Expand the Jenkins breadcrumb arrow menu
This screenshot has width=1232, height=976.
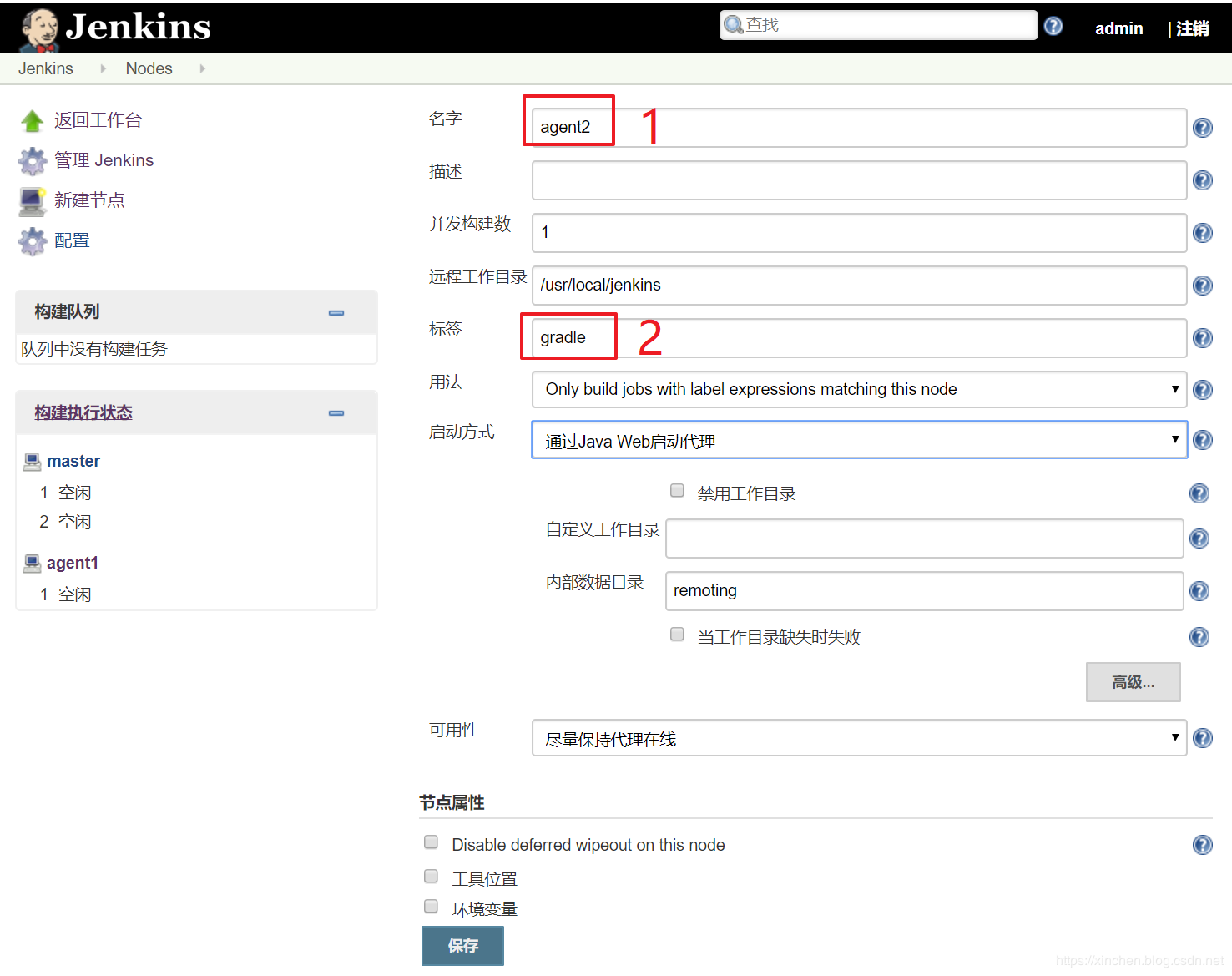pyautogui.click(x=103, y=68)
